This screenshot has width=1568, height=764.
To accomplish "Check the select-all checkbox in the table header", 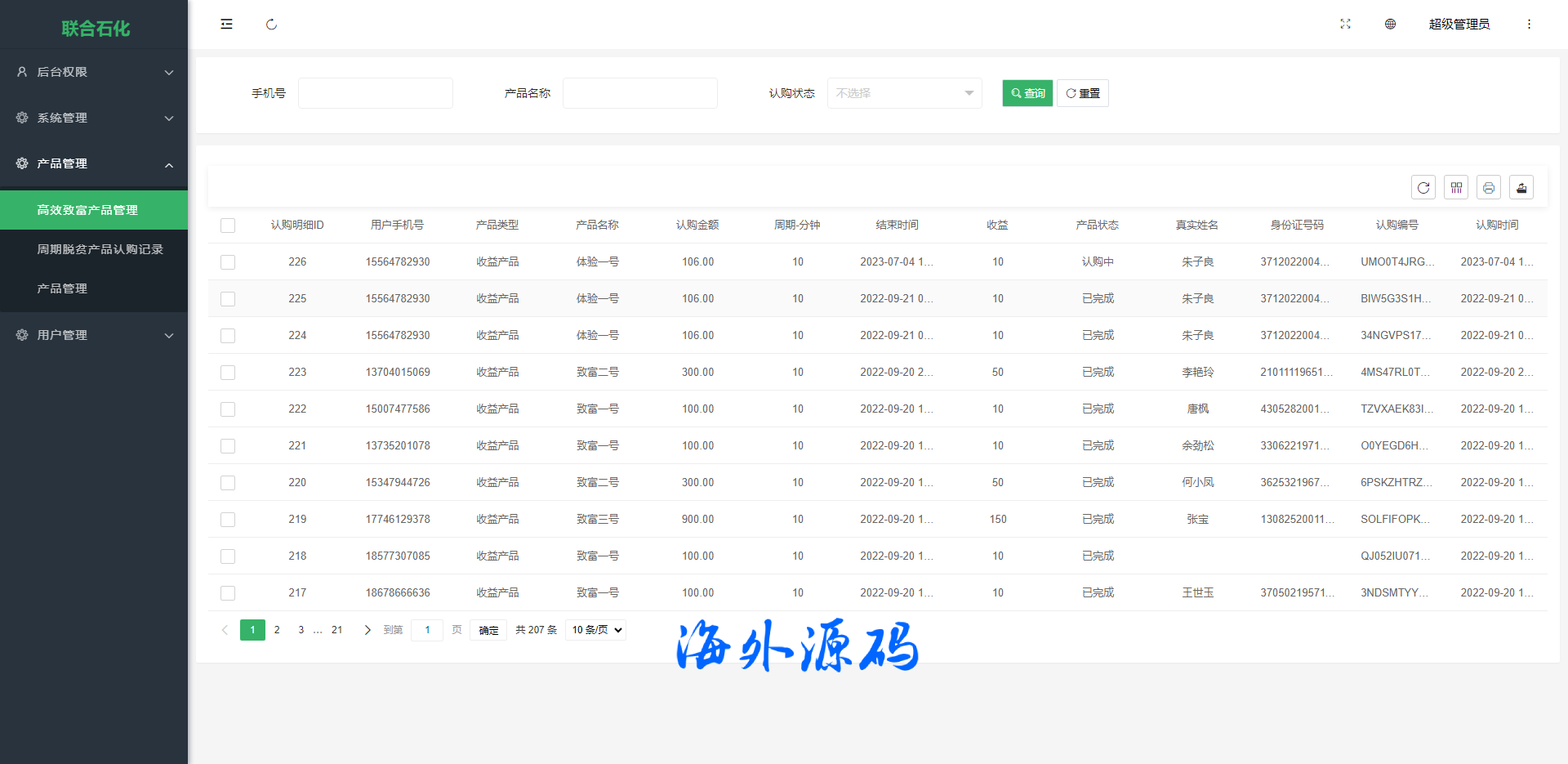I will click(228, 226).
